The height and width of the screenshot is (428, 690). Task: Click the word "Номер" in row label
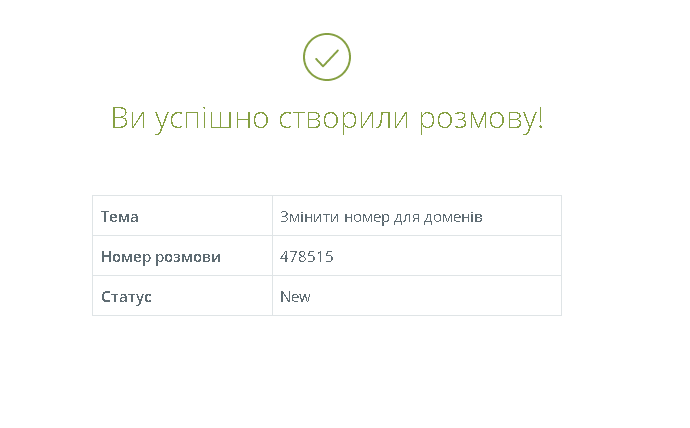click(126, 257)
